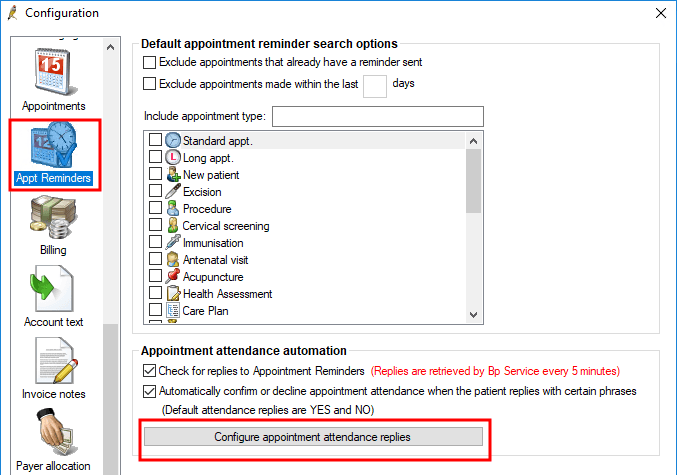The image size is (677, 475).
Task: Open the Account text icon
Action: click(52, 288)
